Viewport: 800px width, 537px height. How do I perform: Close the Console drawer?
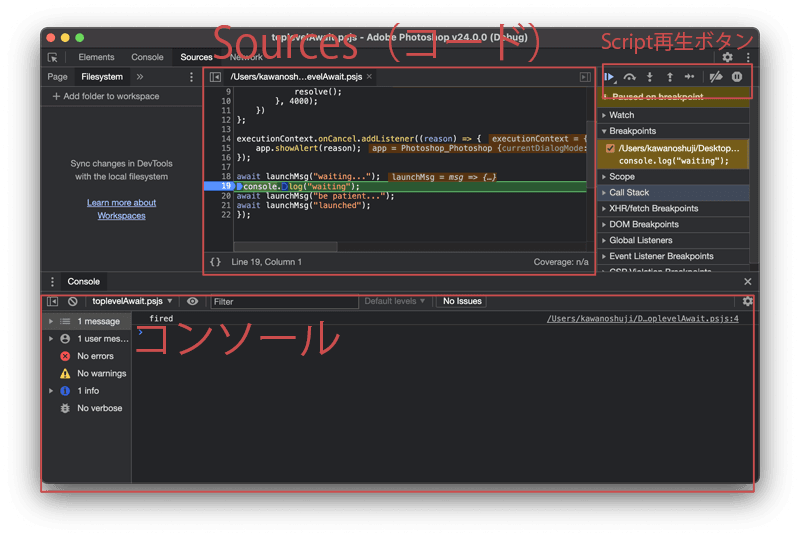point(747,282)
